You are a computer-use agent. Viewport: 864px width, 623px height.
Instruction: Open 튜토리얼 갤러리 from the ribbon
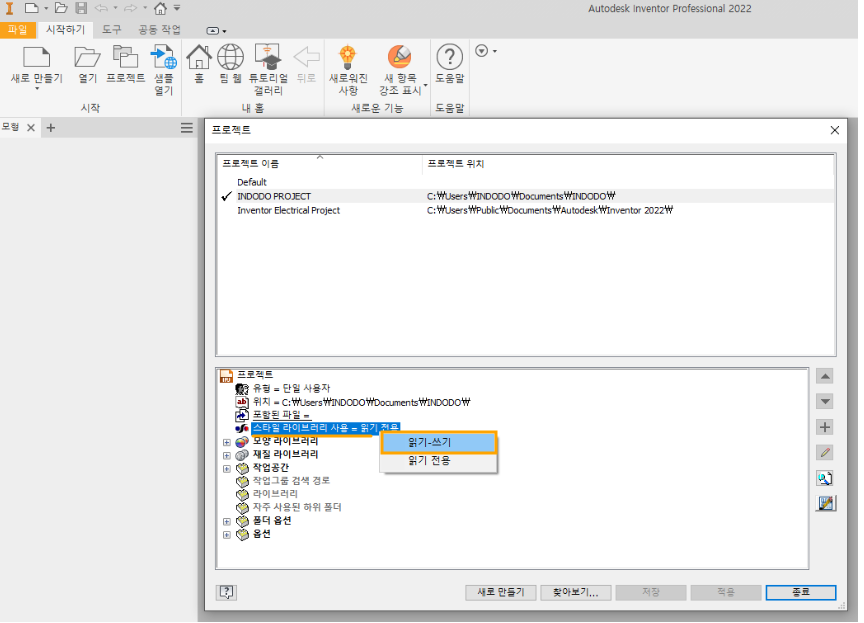click(x=268, y=70)
